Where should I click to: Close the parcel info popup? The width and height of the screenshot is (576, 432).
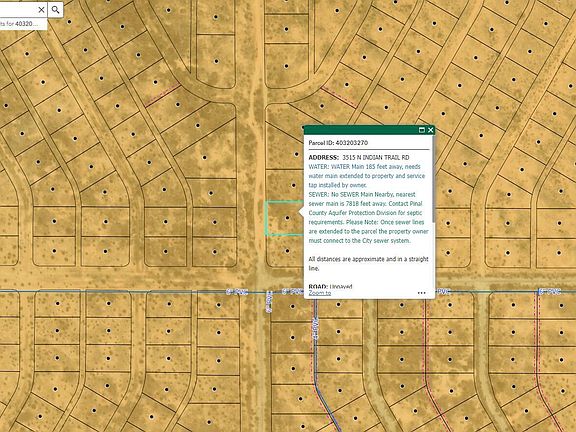click(x=431, y=130)
